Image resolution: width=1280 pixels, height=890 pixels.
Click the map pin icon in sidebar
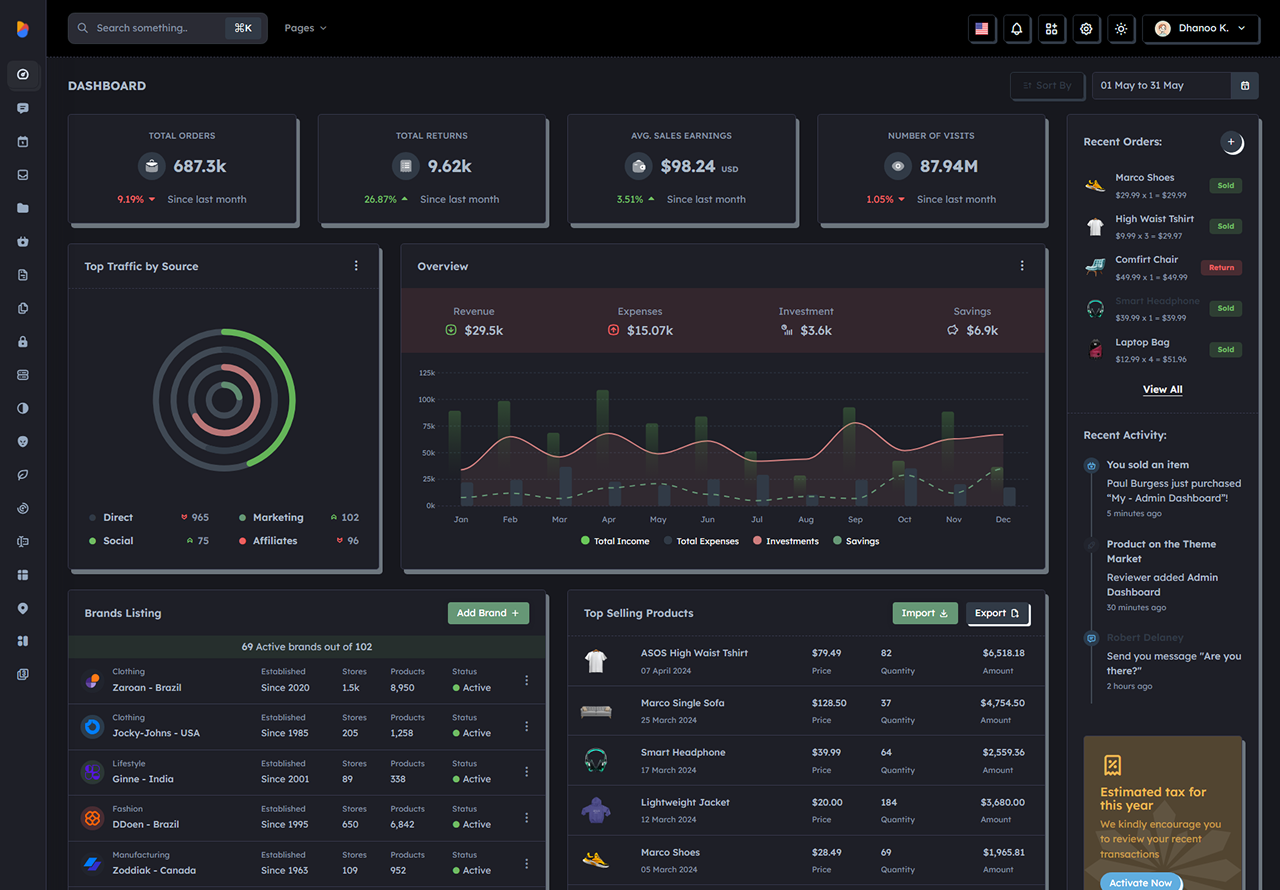(23, 608)
